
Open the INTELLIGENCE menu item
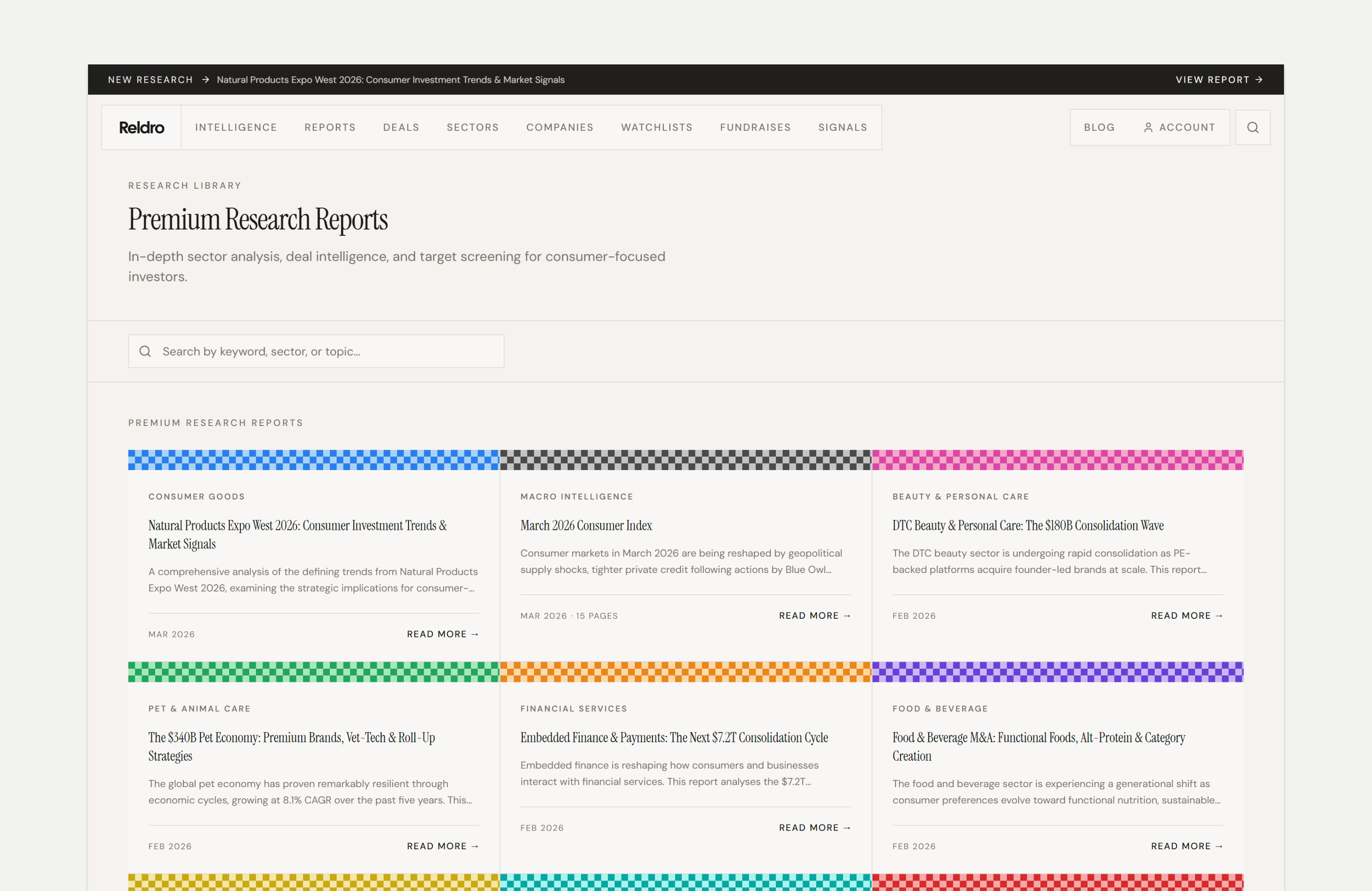[236, 127]
